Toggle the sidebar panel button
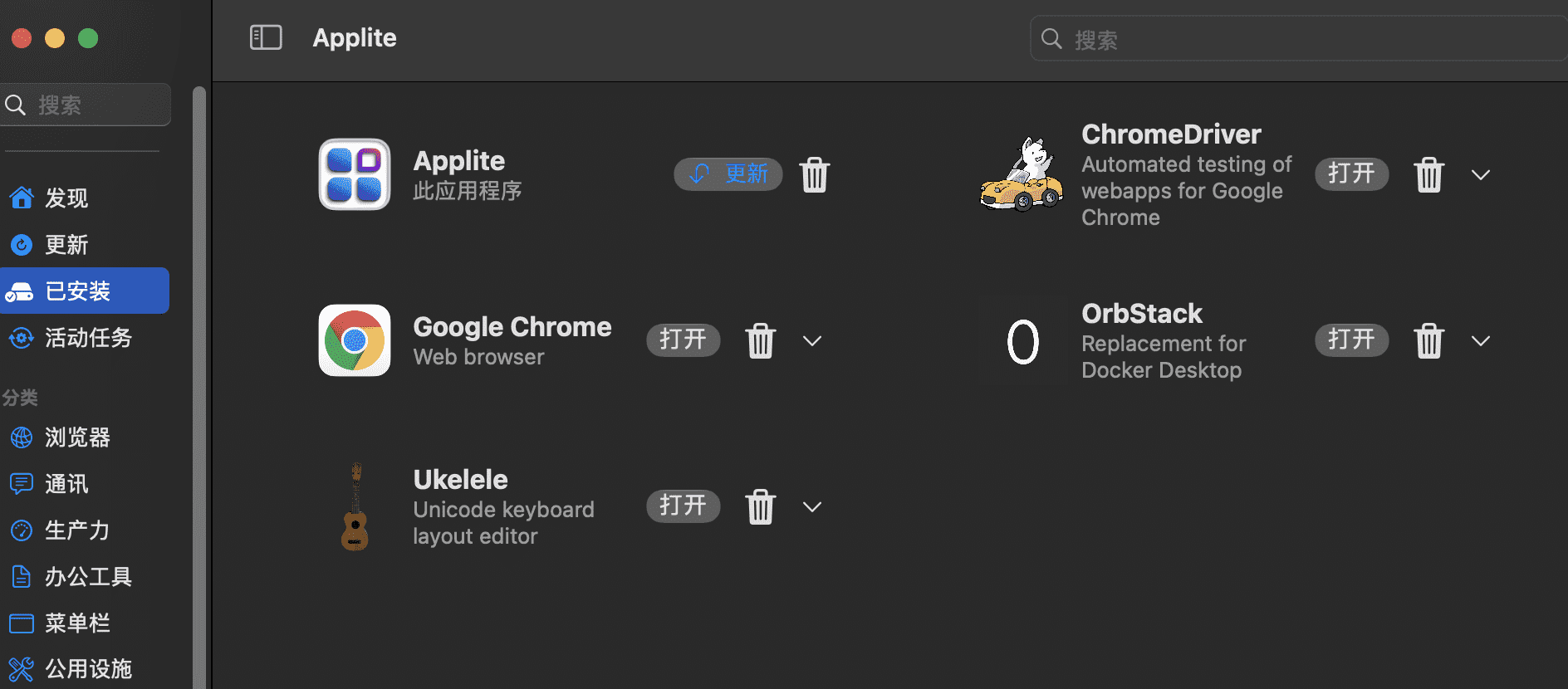This screenshot has height=689, width=1568. click(266, 37)
